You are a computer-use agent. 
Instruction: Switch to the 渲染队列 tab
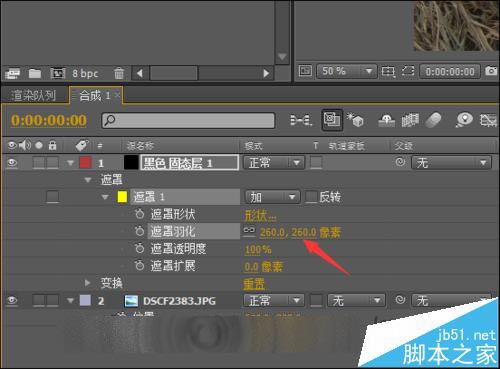33,96
